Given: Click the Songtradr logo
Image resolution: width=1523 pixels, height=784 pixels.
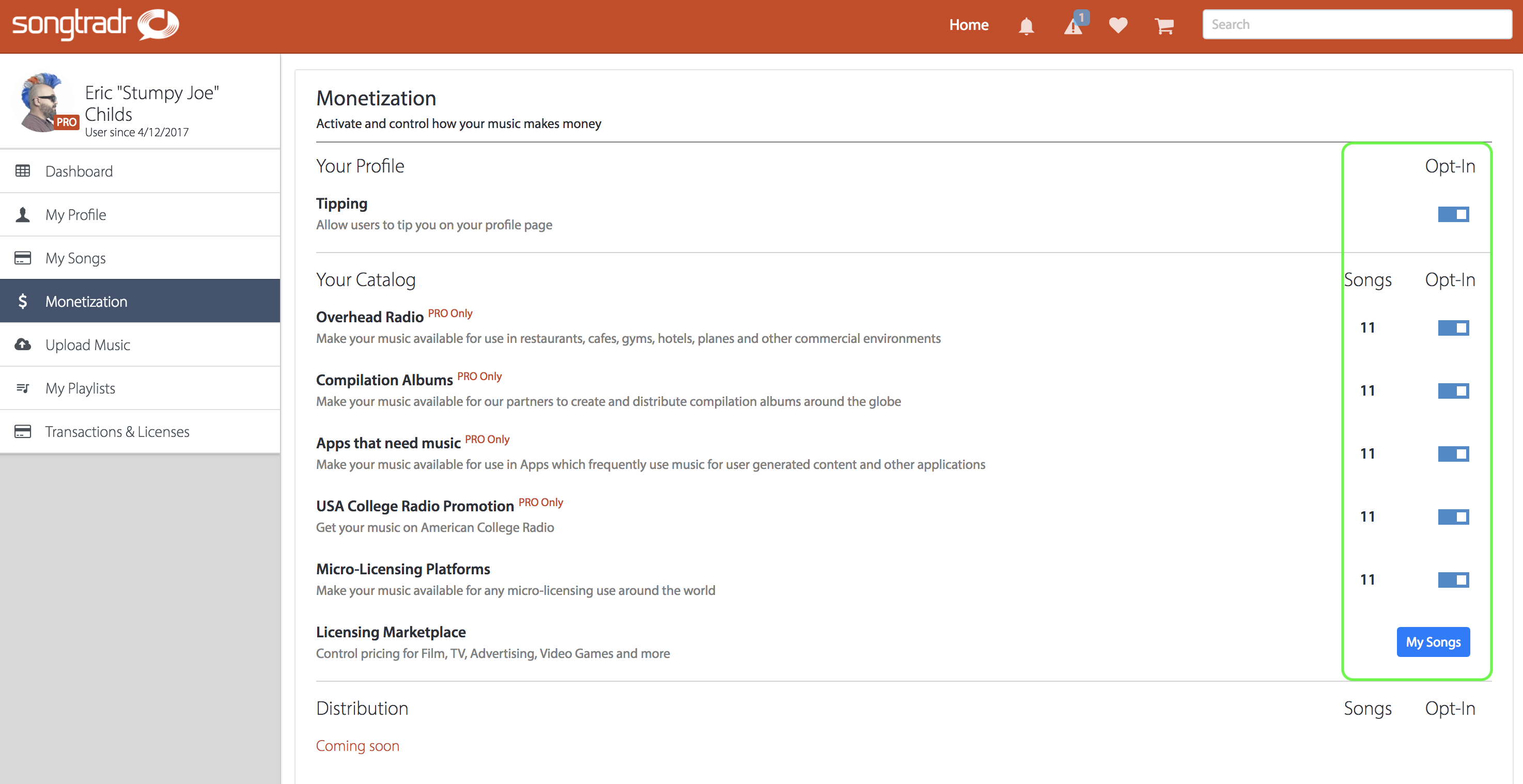Looking at the screenshot, I should (96, 25).
